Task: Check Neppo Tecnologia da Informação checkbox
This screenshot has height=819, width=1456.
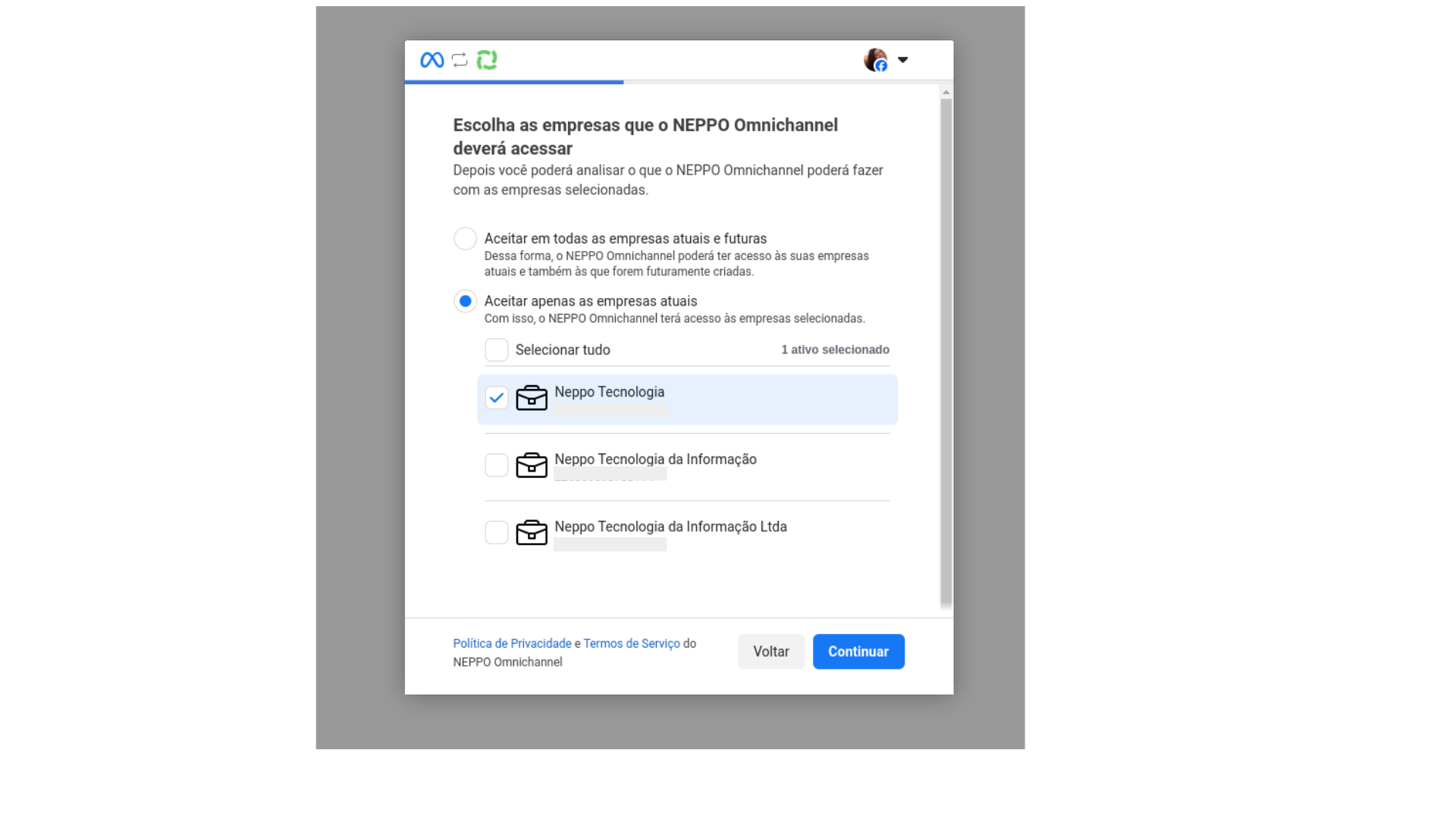Action: [x=497, y=465]
